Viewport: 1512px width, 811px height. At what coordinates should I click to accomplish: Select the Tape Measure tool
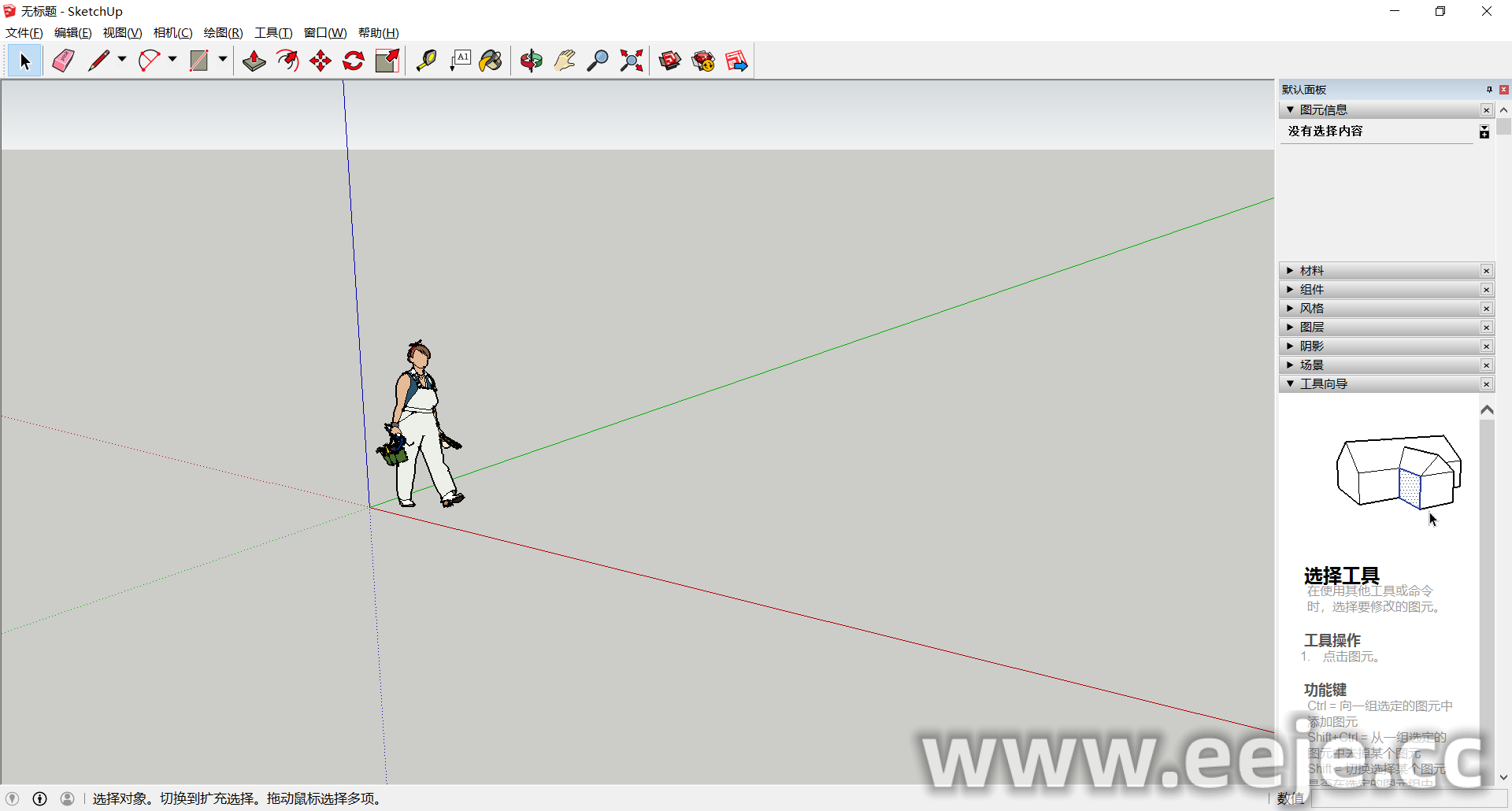[x=426, y=61]
